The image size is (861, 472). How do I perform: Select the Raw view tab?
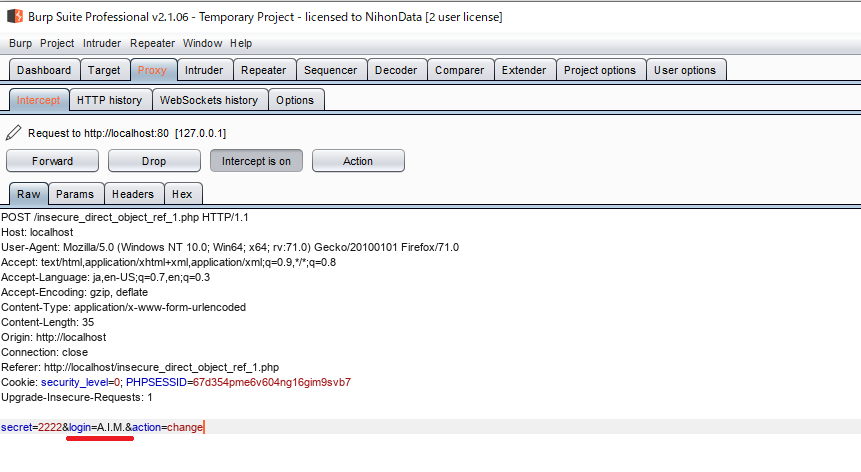point(29,194)
